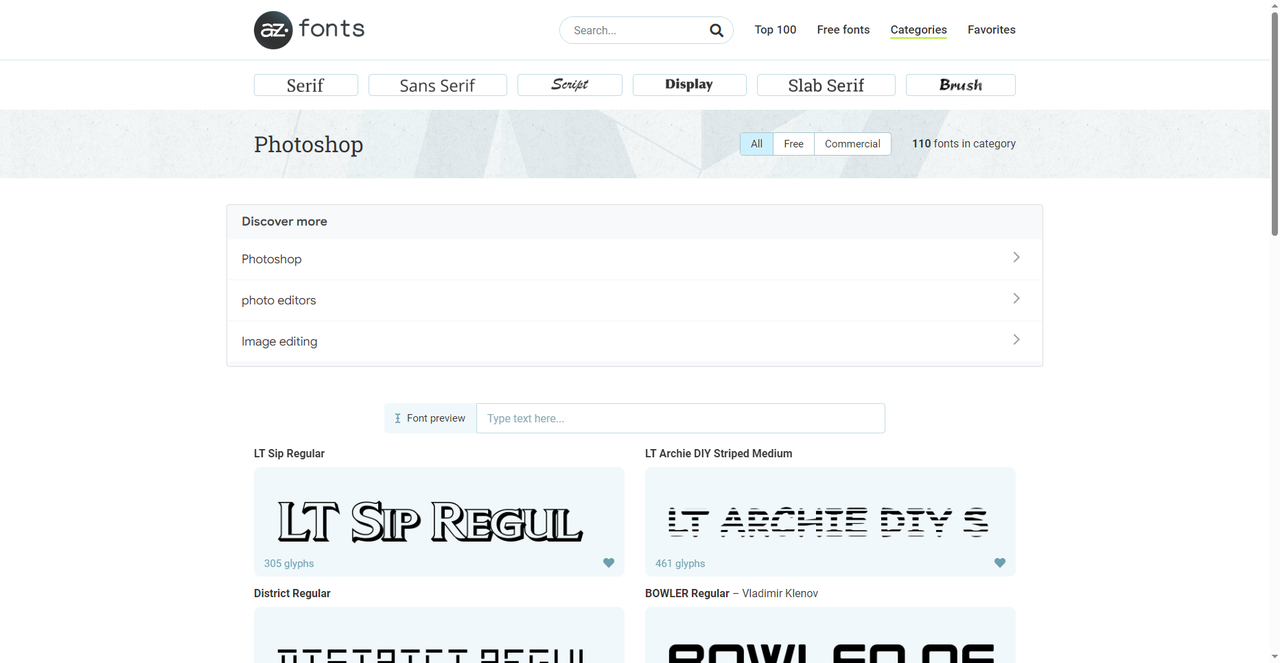Favorite LT Archie DIY Striped heart icon
This screenshot has width=1280, height=663.
point(999,563)
